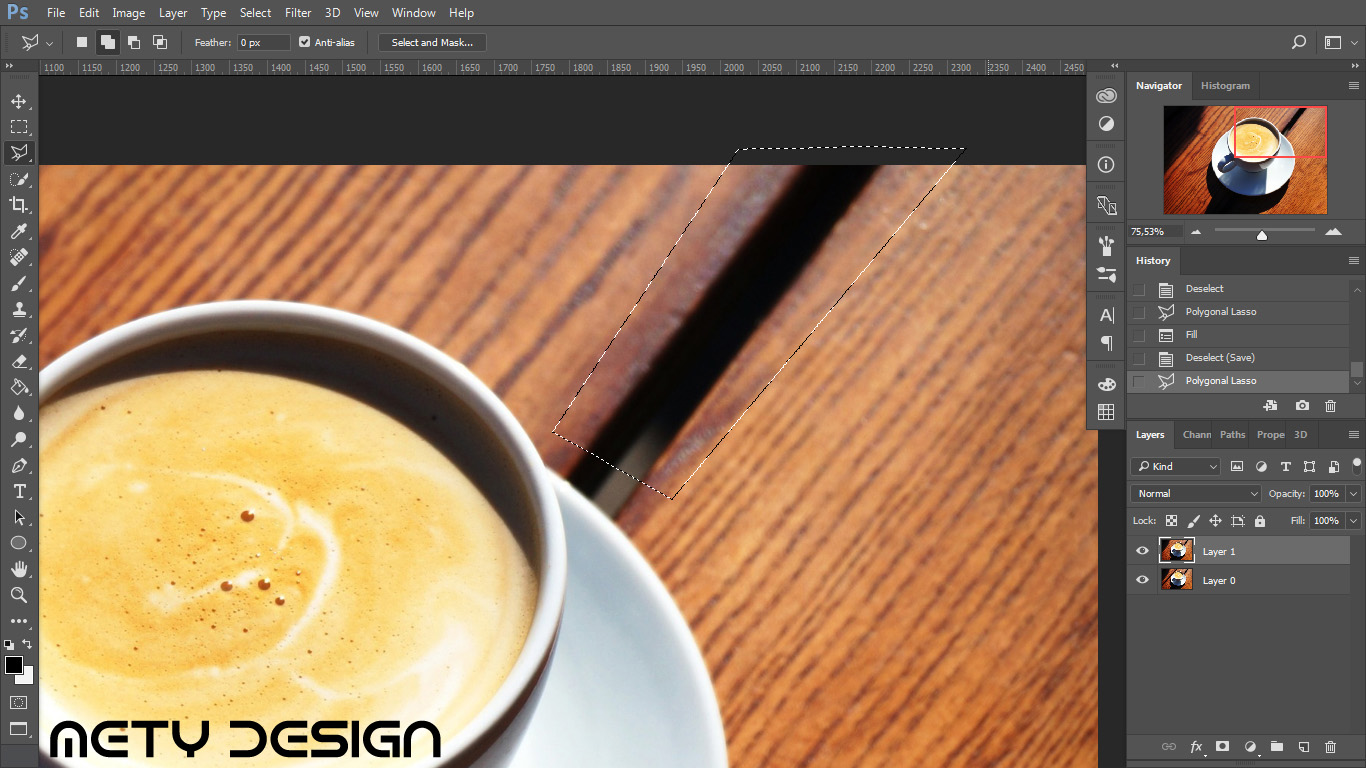Switch to the Histogram tab
The height and width of the screenshot is (768, 1366).
tap(1225, 86)
